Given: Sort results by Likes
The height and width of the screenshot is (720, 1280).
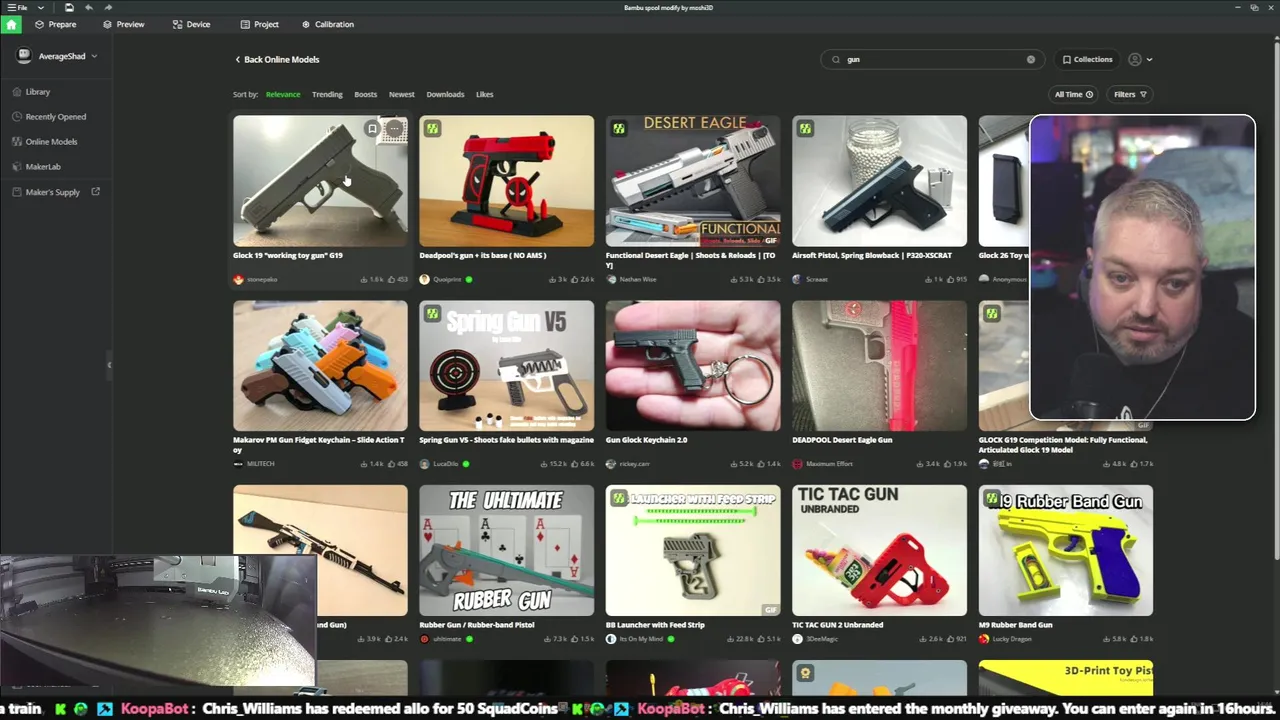Looking at the screenshot, I should click(x=484, y=94).
